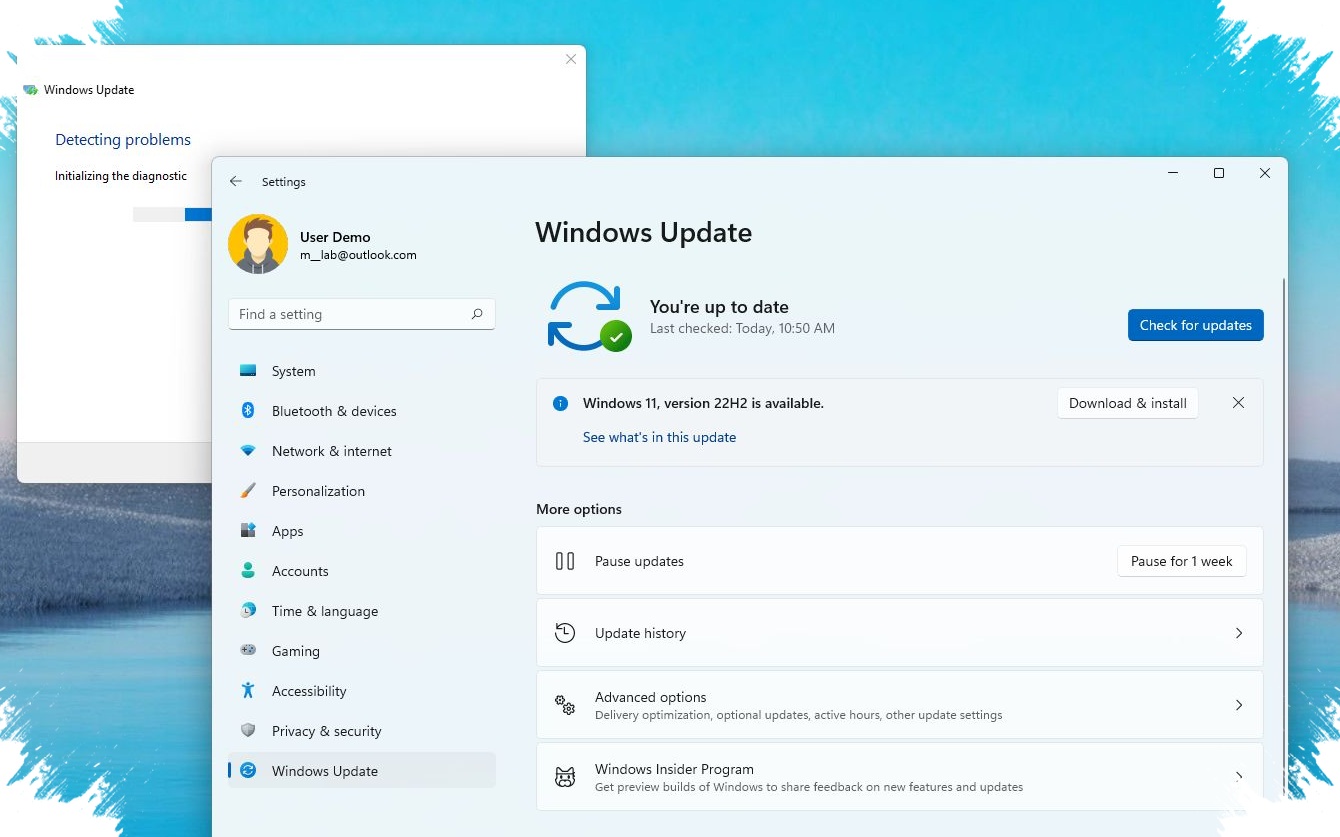This screenshot has width=1340, height=837.
Task: Open System settings category
Action: (362, 371)
